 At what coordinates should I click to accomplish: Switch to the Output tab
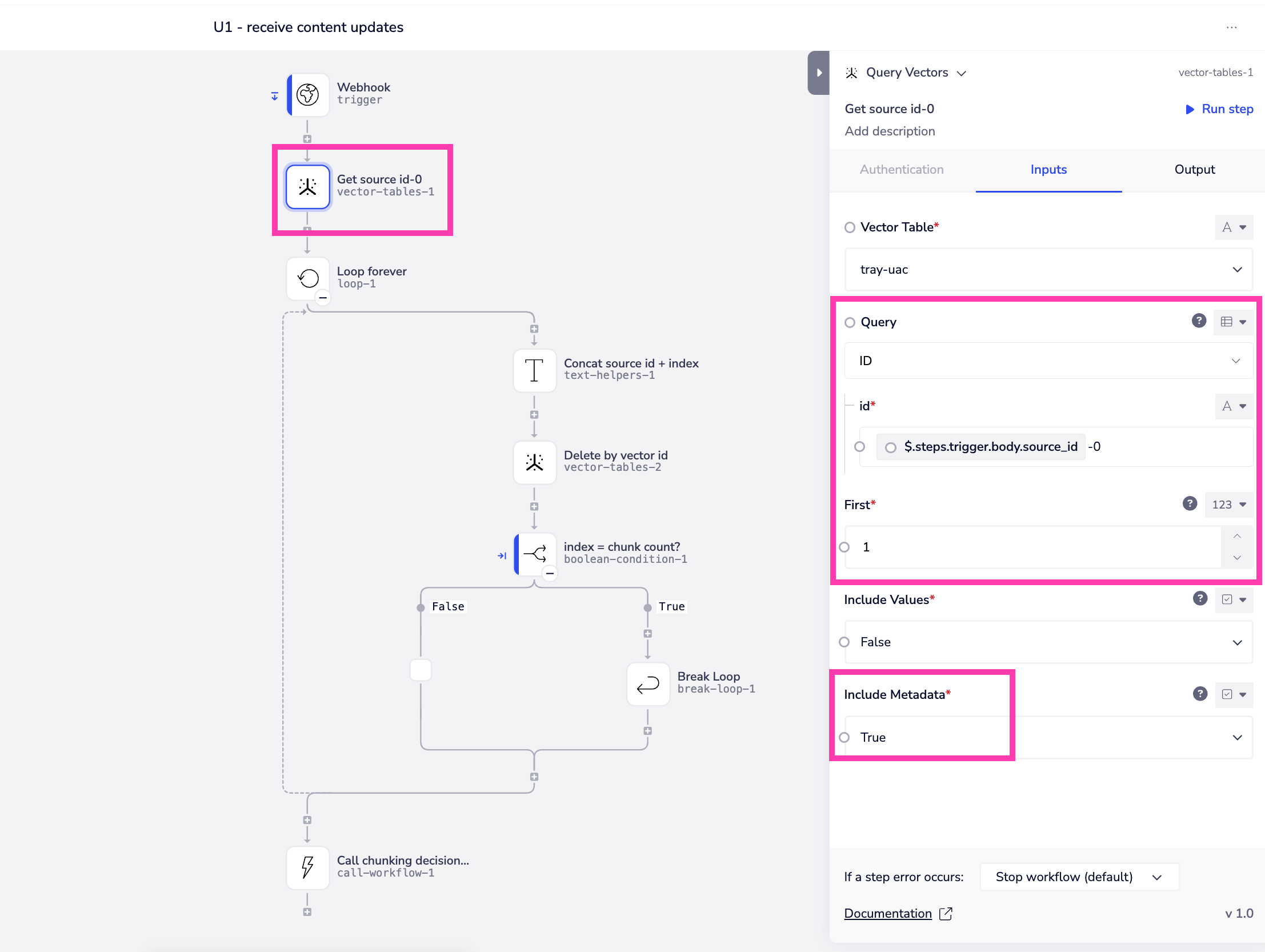pyautogui.click(x=1194, y=170)
